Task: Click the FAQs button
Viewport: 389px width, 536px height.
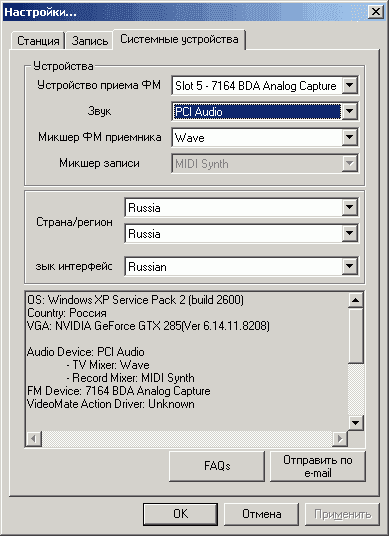Action: click(x=217, y=466)
